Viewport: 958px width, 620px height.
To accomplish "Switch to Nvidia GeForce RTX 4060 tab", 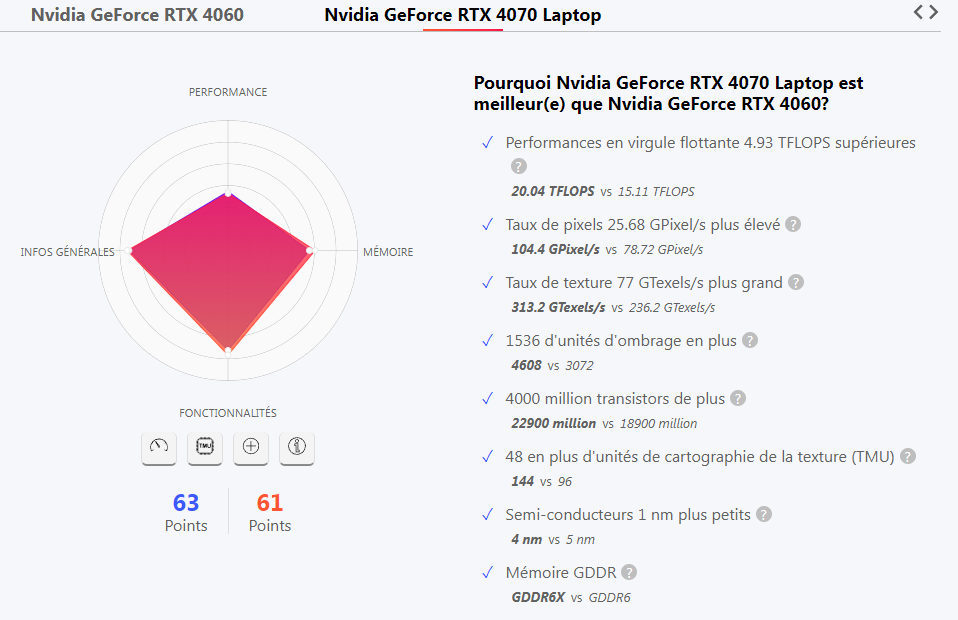I will pyautogui.click(x=137, y=15).
